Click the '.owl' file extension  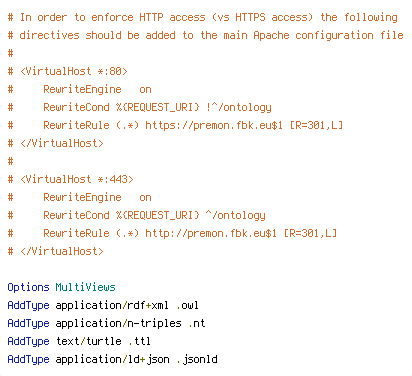(187, 305)
